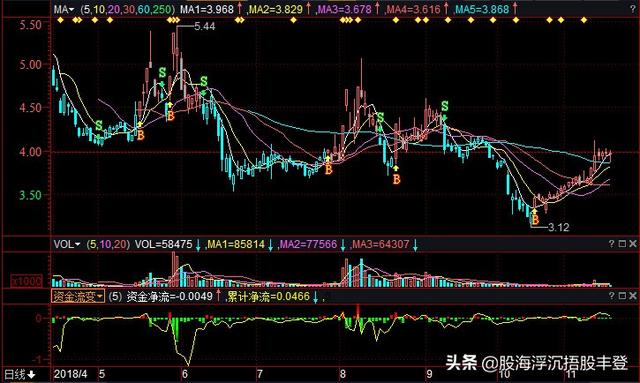Click the VOL parameters (5,10,20)

pyautogui.click(x=108, y=245)
